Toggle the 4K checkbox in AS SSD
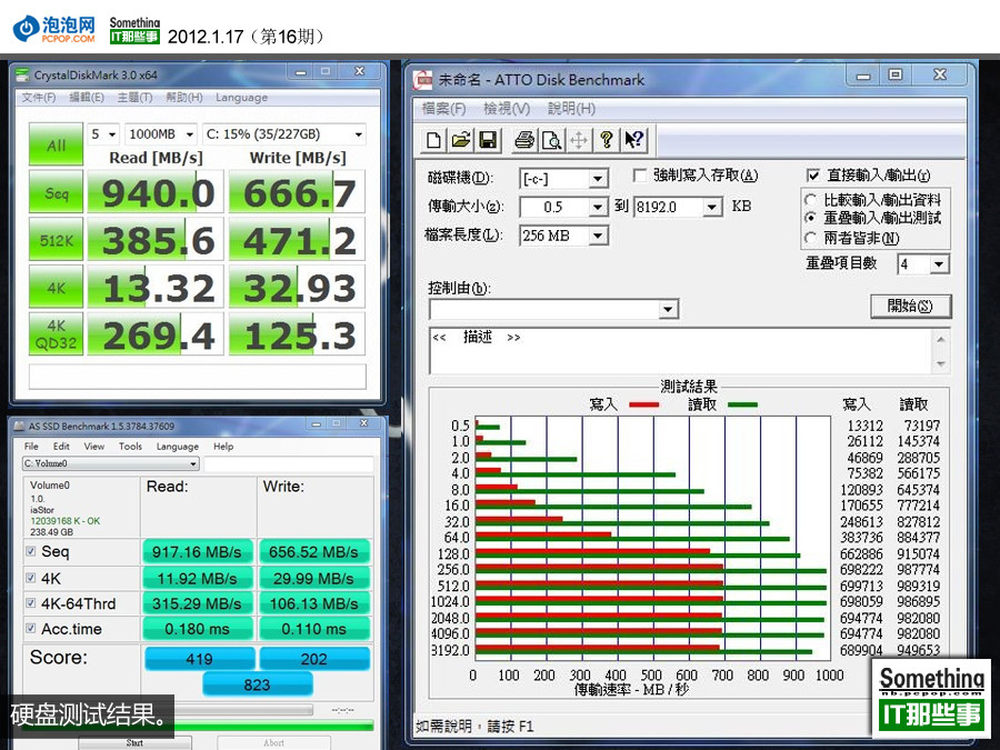1000x750 pixels. tap(31, 578)
